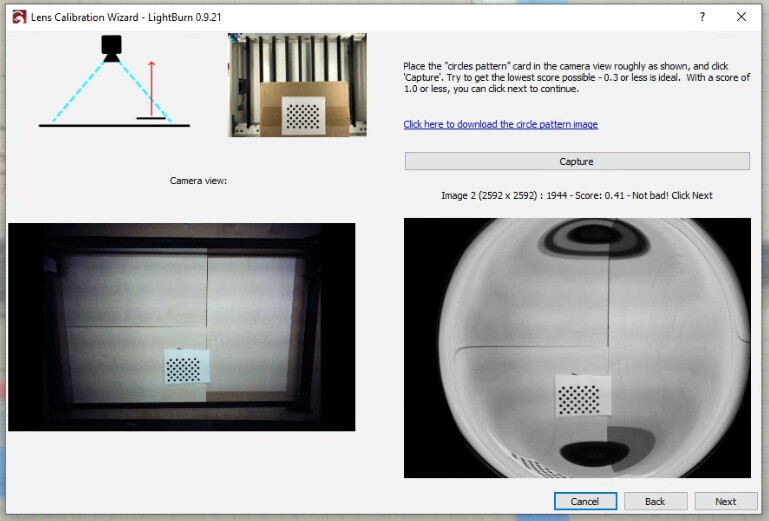Click the example card placement photo

(297, 85)
